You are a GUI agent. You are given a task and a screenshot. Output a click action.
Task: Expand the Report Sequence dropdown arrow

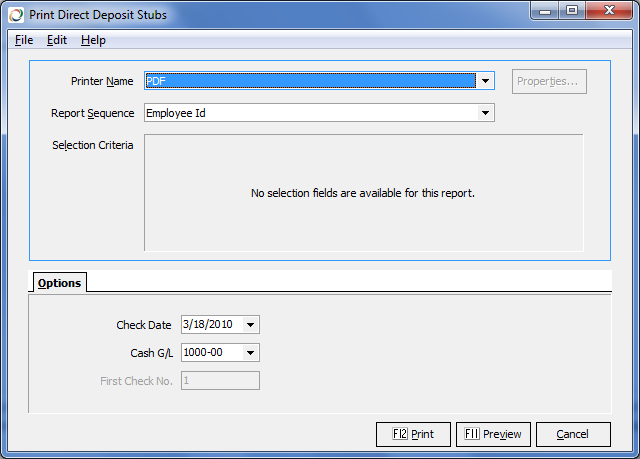(x=485, y=113)
